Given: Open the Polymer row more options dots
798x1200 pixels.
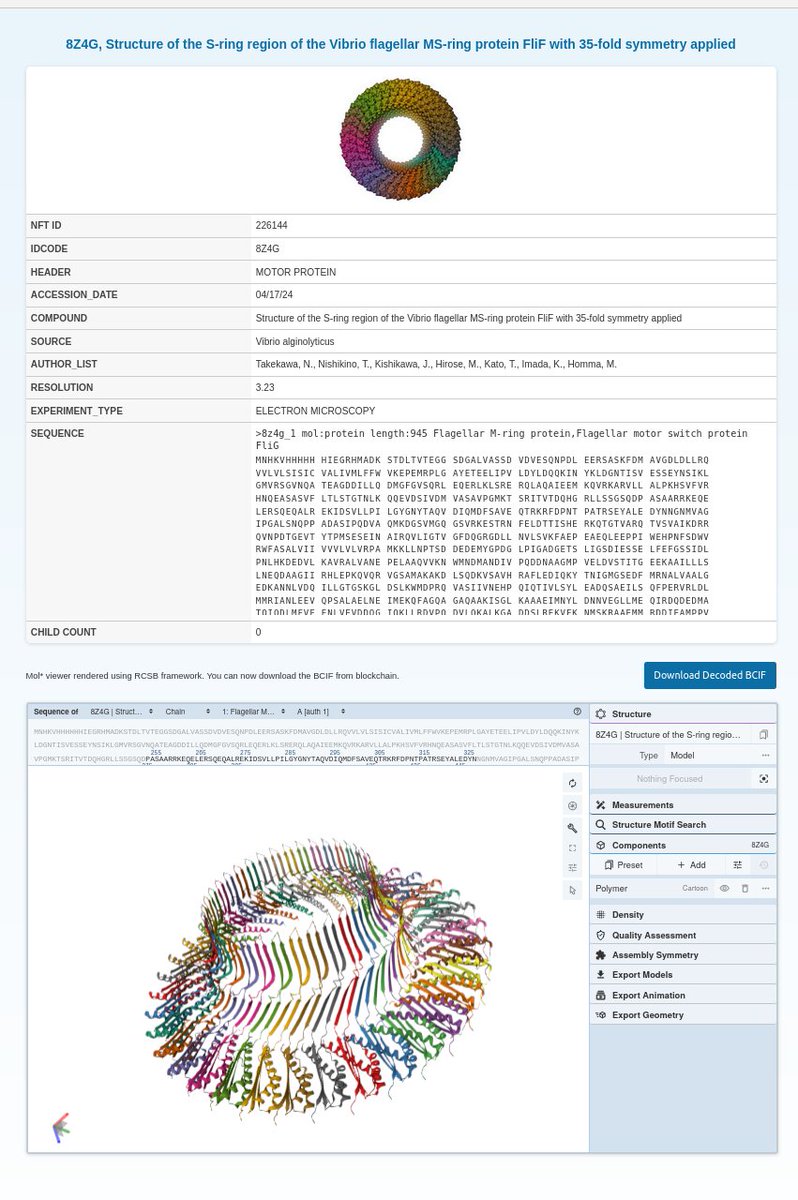Looking at the screenshot, I should coord(766,888).
